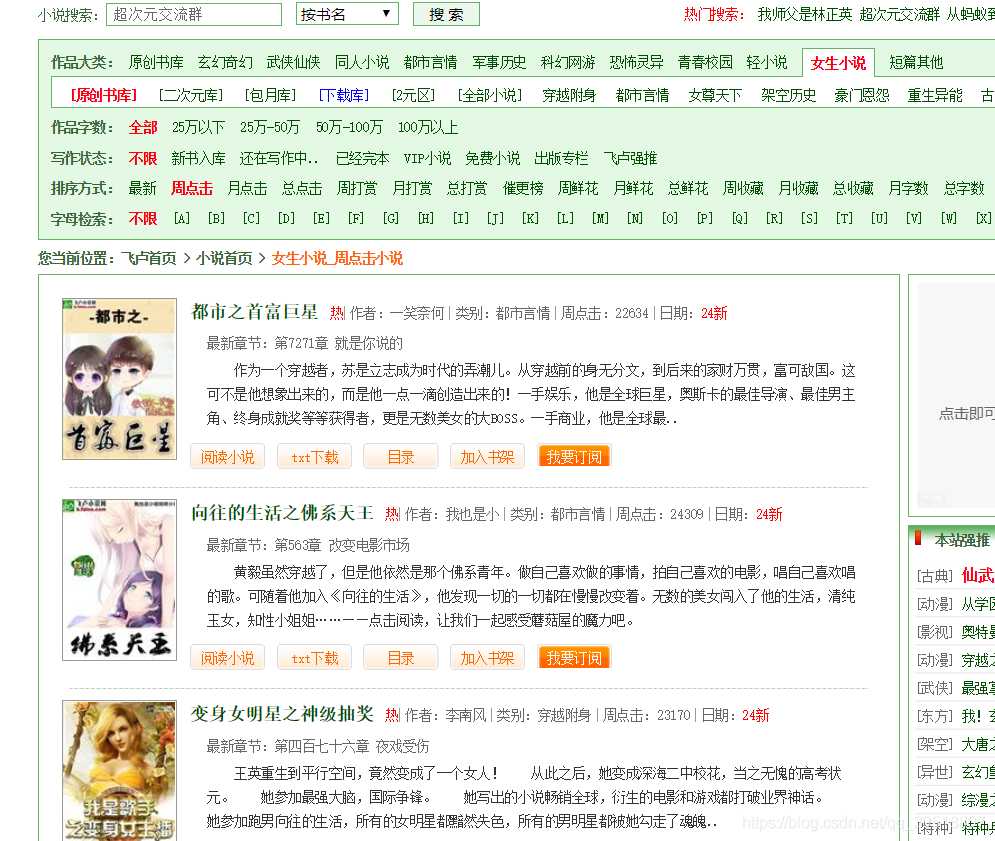Open the [全部小说] link
Image resolution: width=995 pixels, height=841 pixels.
click(489, 95)
